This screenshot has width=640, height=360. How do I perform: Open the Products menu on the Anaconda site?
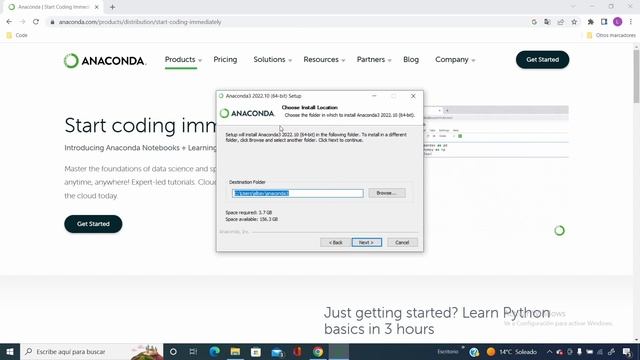(x=183, y=60)
